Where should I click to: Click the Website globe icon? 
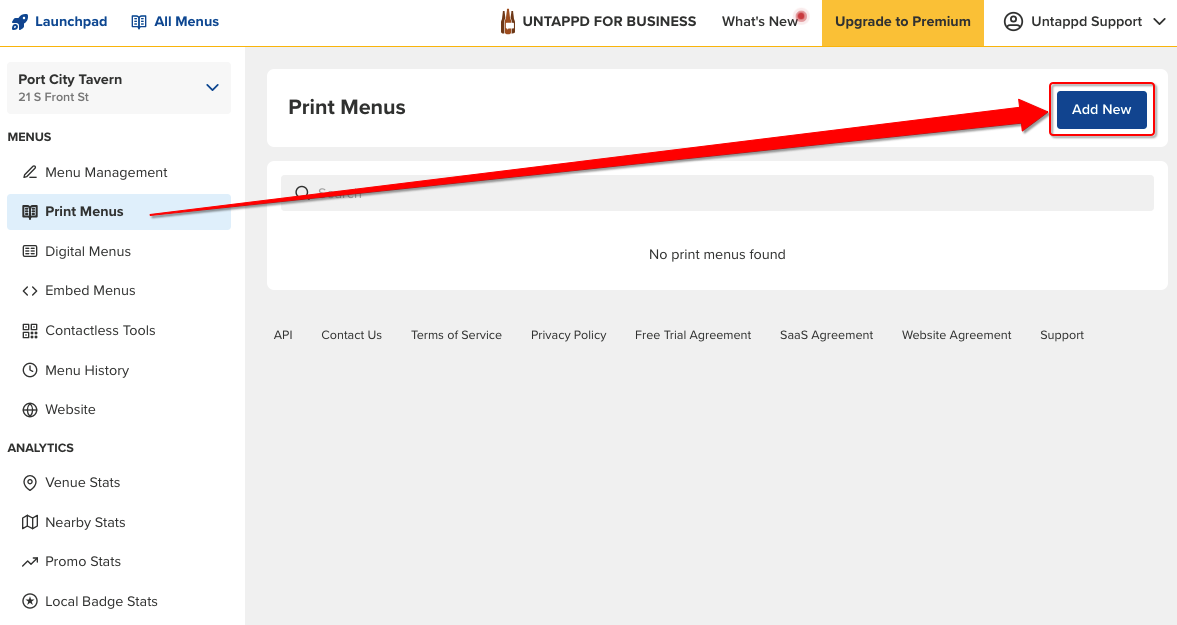(x=30, y=410)
